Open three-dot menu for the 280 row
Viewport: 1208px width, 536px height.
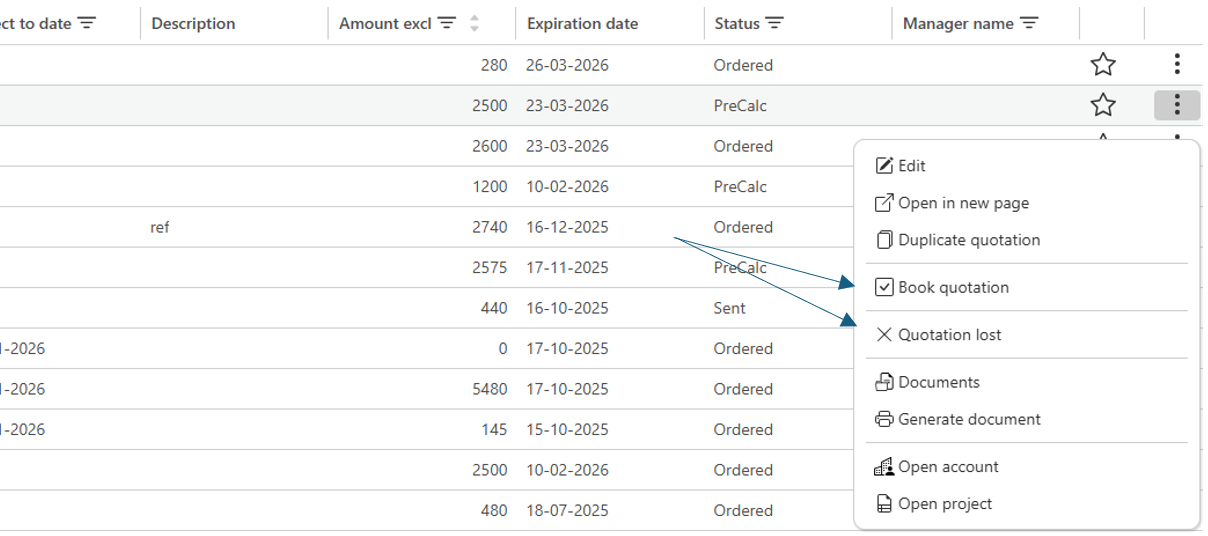1177,65
